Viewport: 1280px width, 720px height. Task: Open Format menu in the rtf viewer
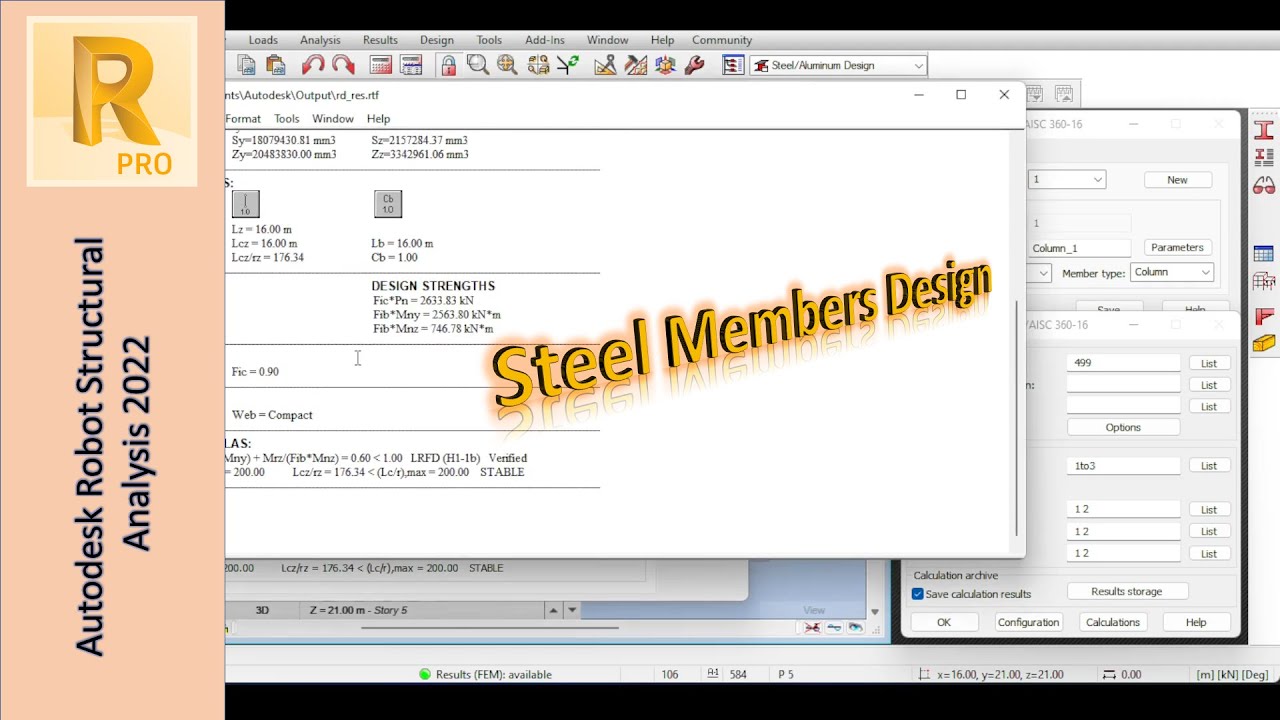coord(243,118)
